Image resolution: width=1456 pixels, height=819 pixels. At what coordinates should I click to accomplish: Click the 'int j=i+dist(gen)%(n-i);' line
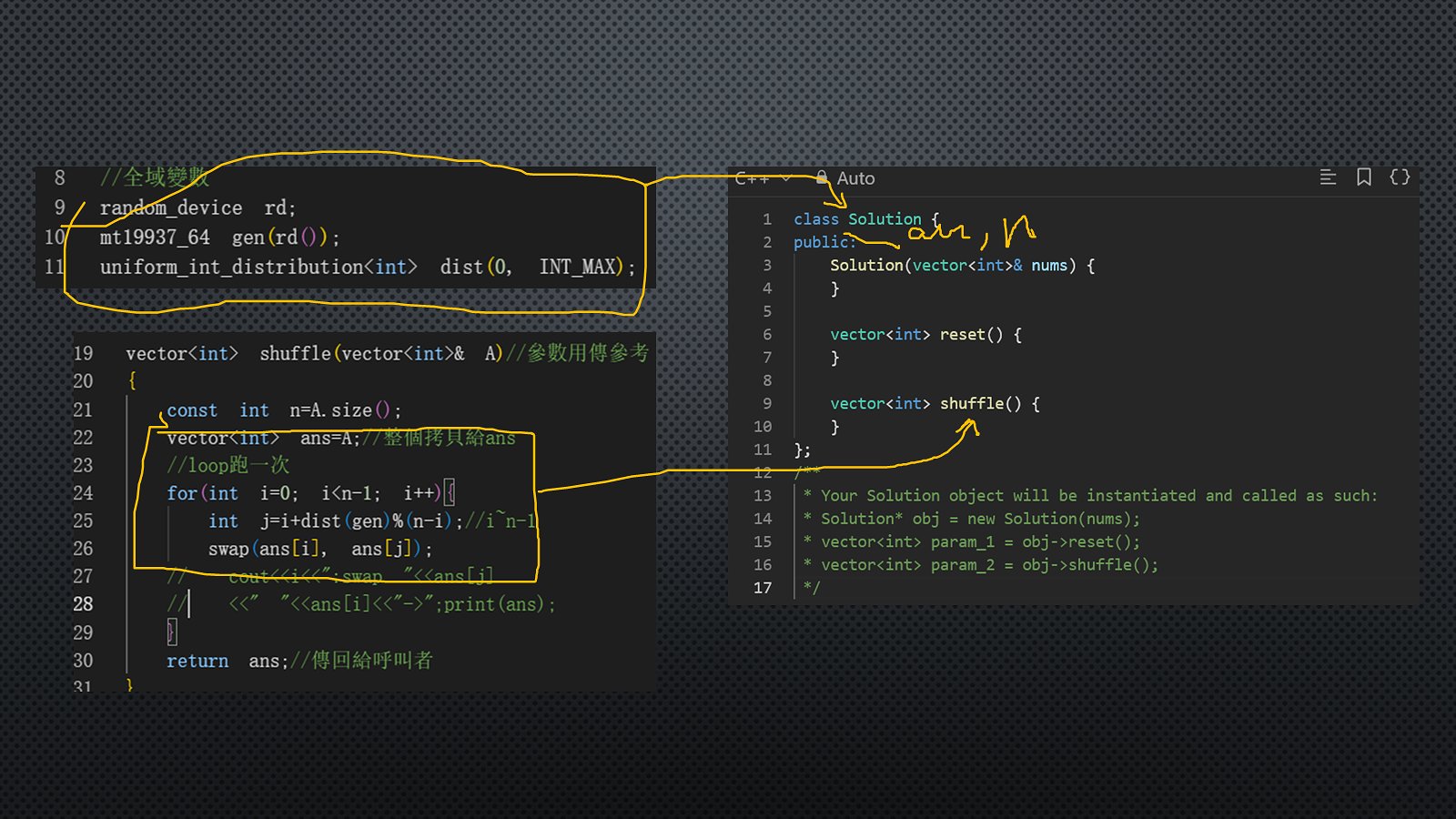point(337,521)
